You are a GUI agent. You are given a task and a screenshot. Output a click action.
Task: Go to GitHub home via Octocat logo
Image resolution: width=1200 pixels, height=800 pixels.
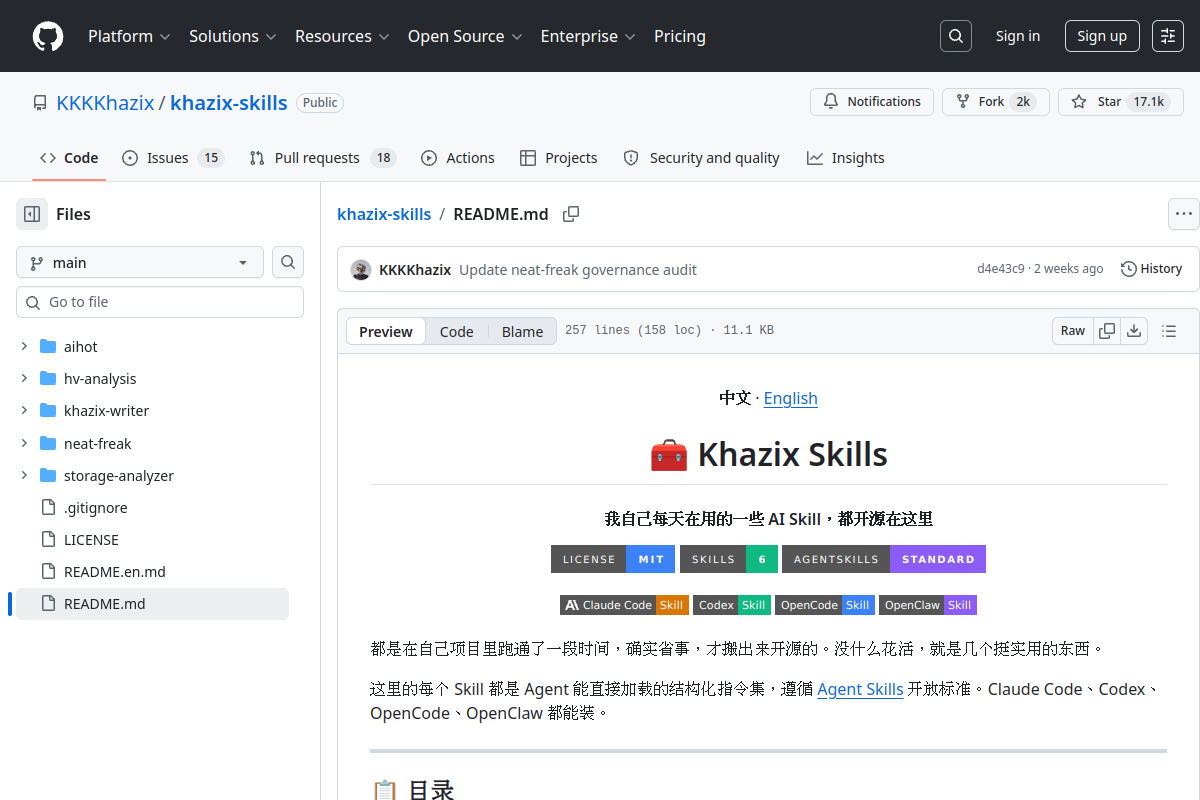point(48,36)
